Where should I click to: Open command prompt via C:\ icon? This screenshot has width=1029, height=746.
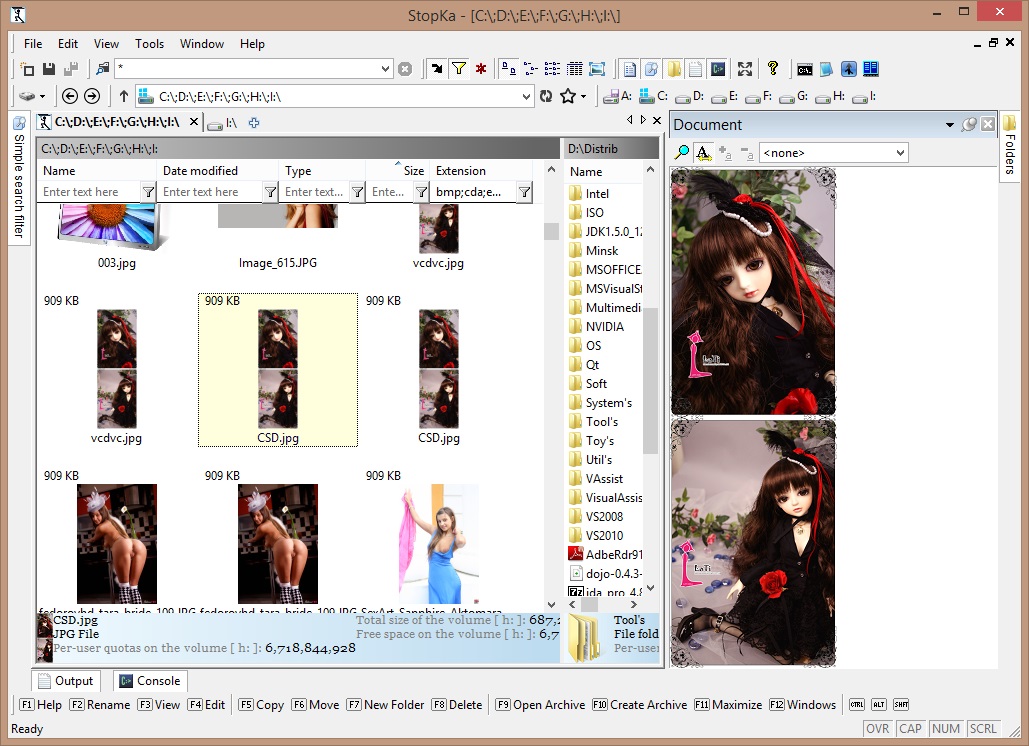pos(805,68)
